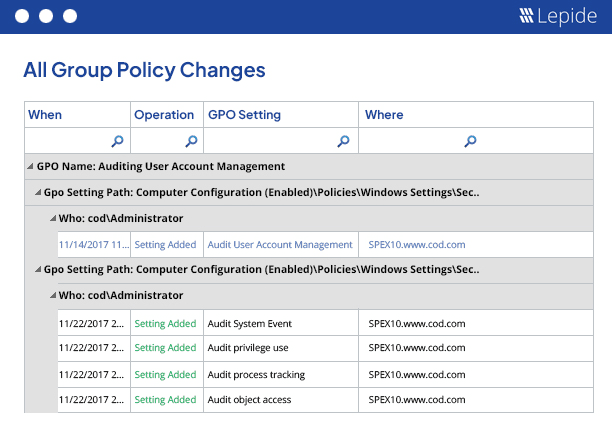Collapse the first Who cod\Administrator group
The image size is (612, 430).
pyautogui.click(x=52, y=218)
